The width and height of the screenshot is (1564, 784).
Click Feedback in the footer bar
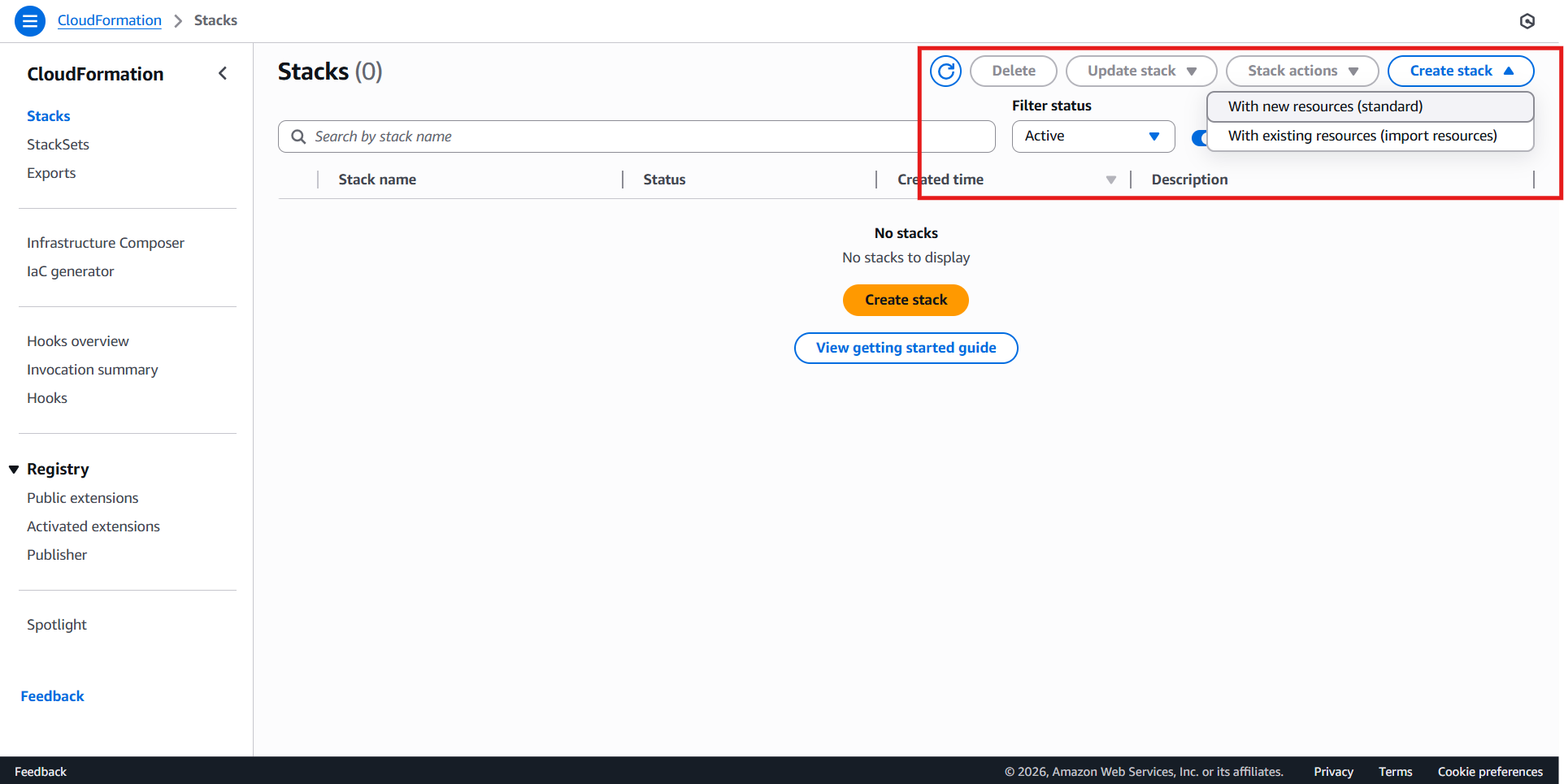coord(41,772)
